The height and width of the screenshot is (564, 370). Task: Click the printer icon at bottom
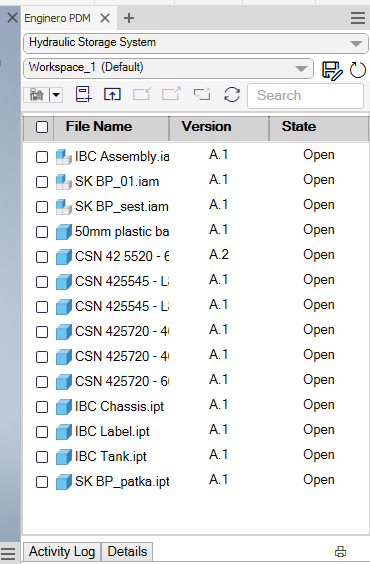340,551
